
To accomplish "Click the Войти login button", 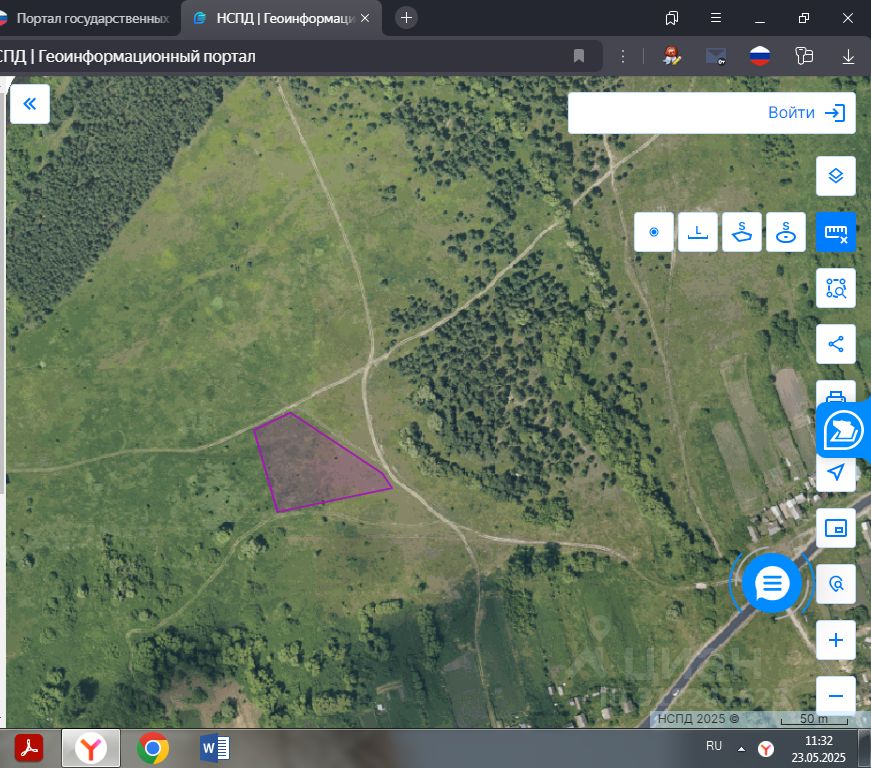I will [806, 113].
